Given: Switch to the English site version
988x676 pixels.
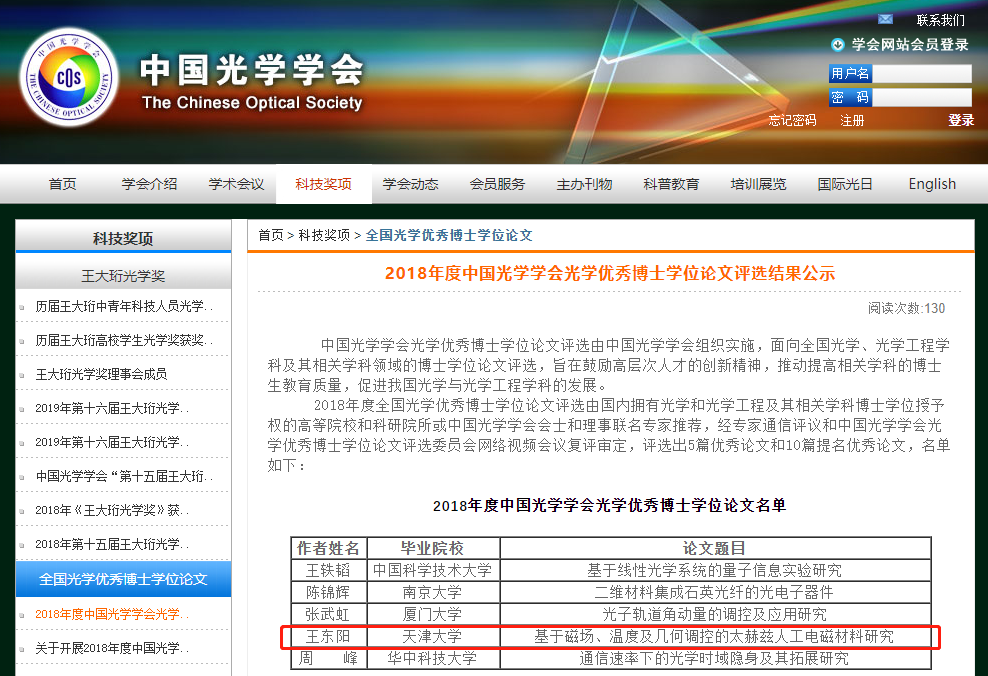Looking at the screenshot, I should coord(932,184).
